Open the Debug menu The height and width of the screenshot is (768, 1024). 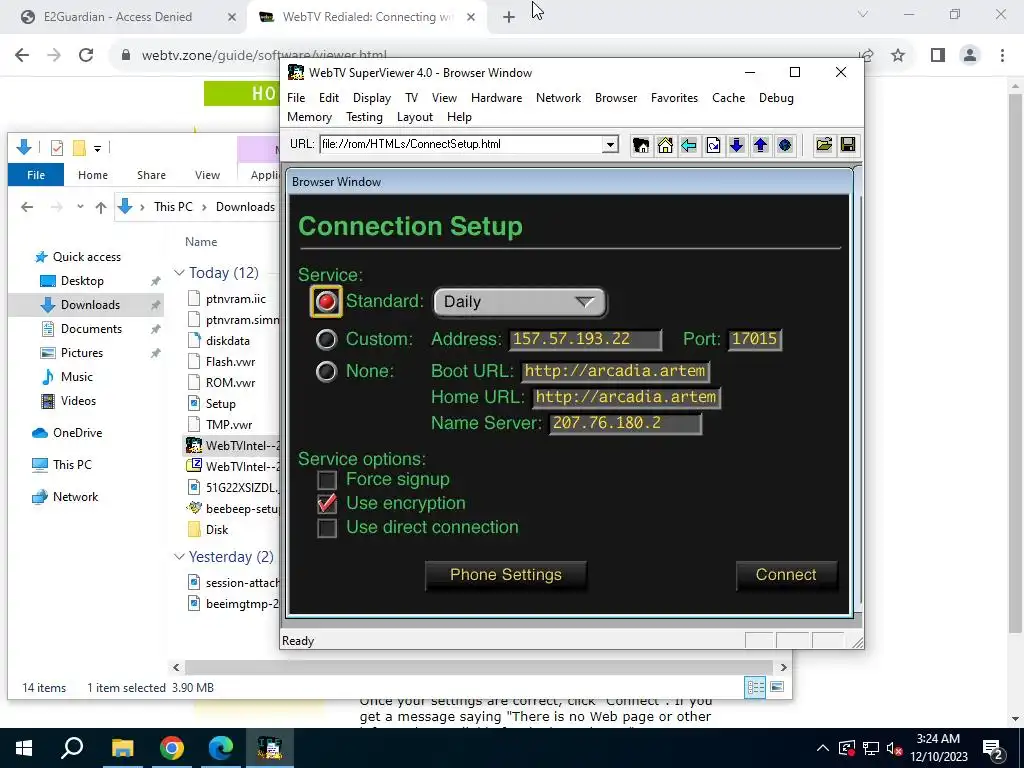[x=776, y=98]
